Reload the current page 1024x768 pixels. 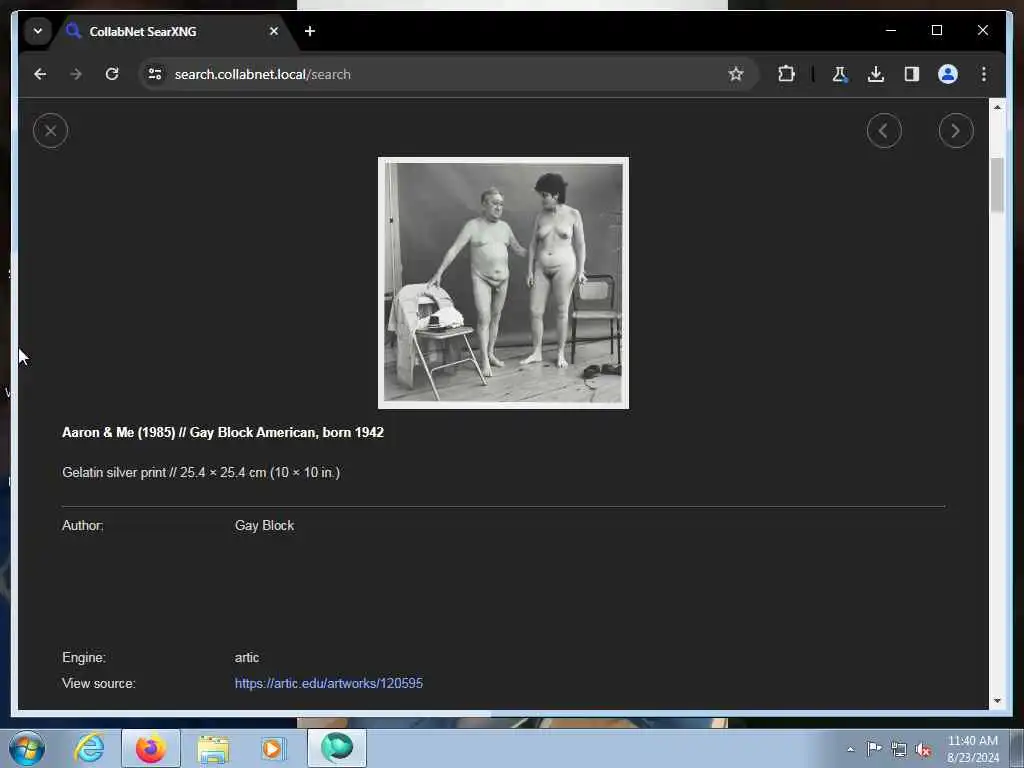tap(112, 74)
